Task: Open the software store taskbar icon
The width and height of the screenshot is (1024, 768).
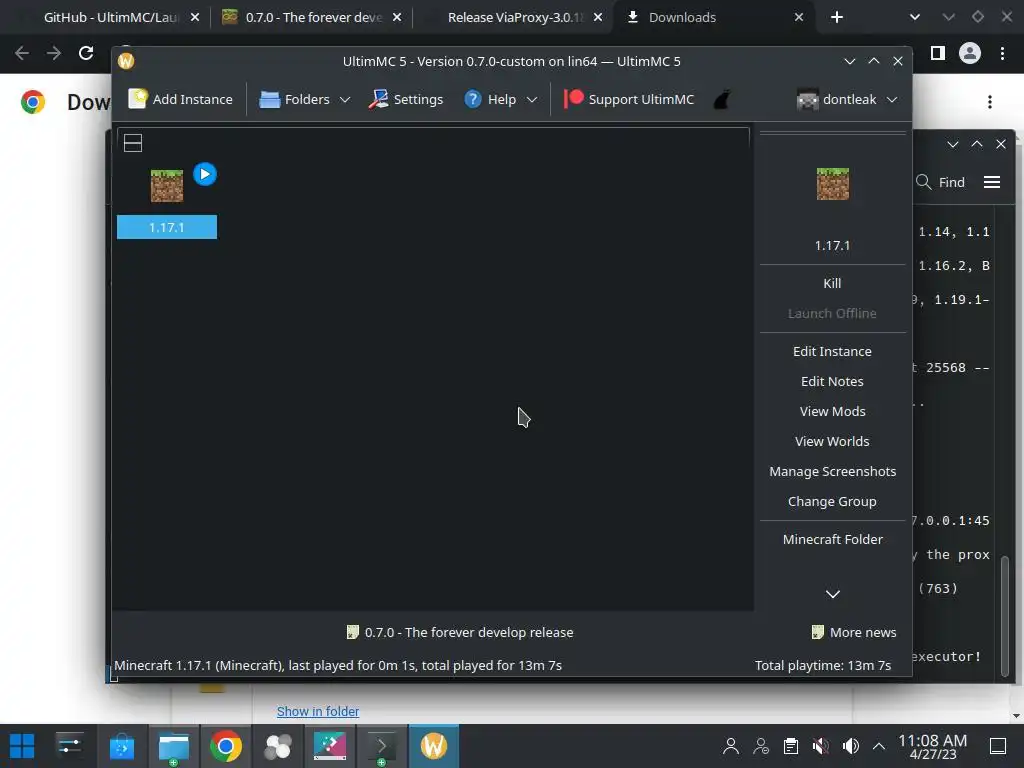Action: click(x=121, y=746)
